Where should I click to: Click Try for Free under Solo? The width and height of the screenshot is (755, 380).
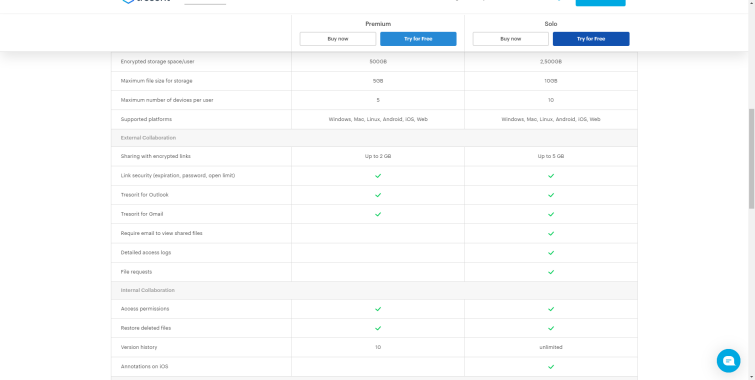point(591,39)
